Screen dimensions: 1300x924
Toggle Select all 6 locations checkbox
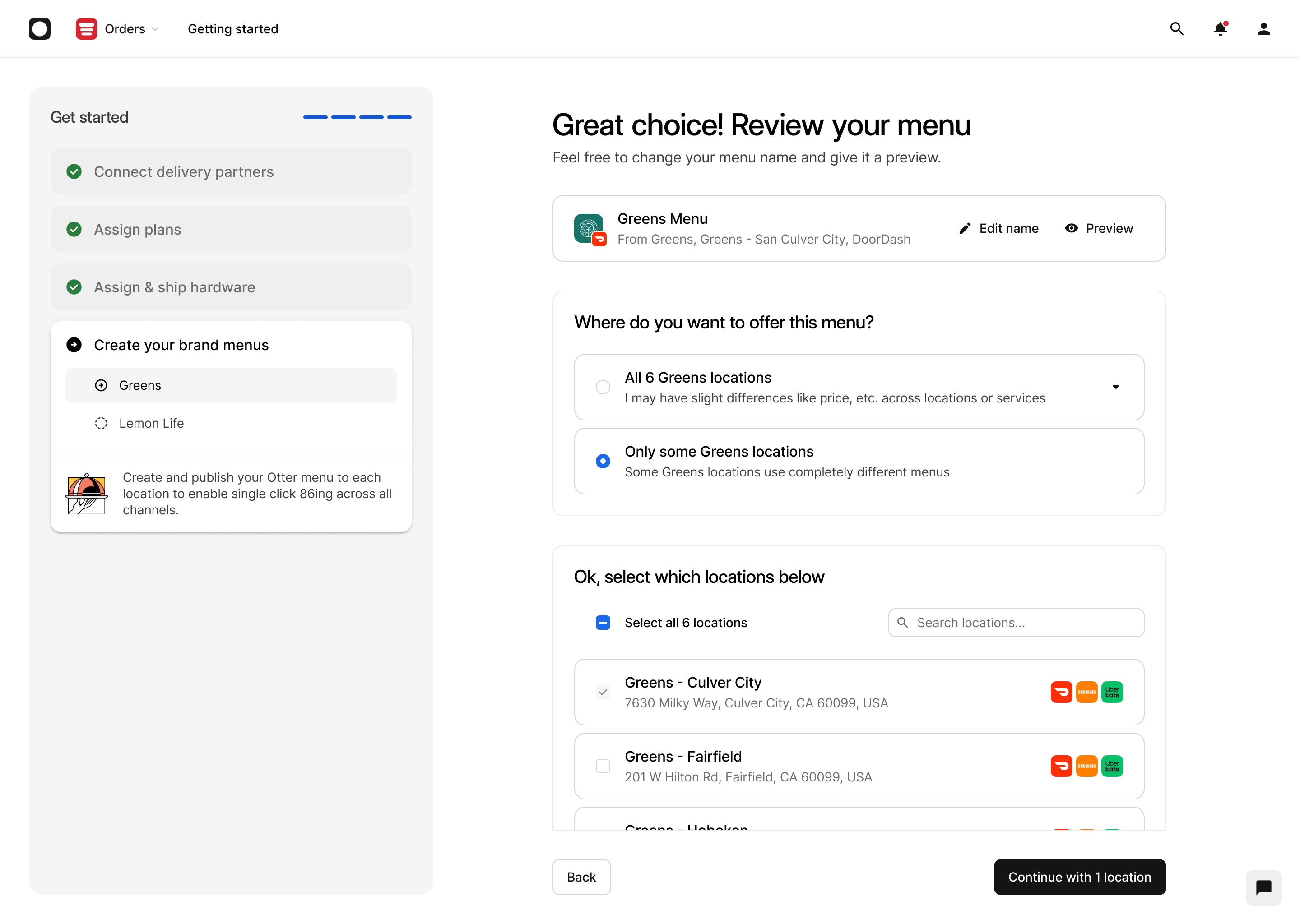pos(603,623)
